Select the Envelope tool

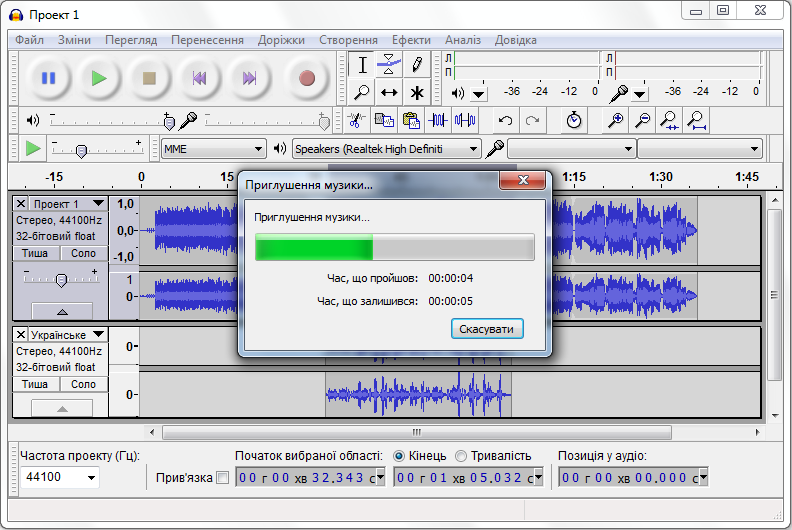coord(390,65)
